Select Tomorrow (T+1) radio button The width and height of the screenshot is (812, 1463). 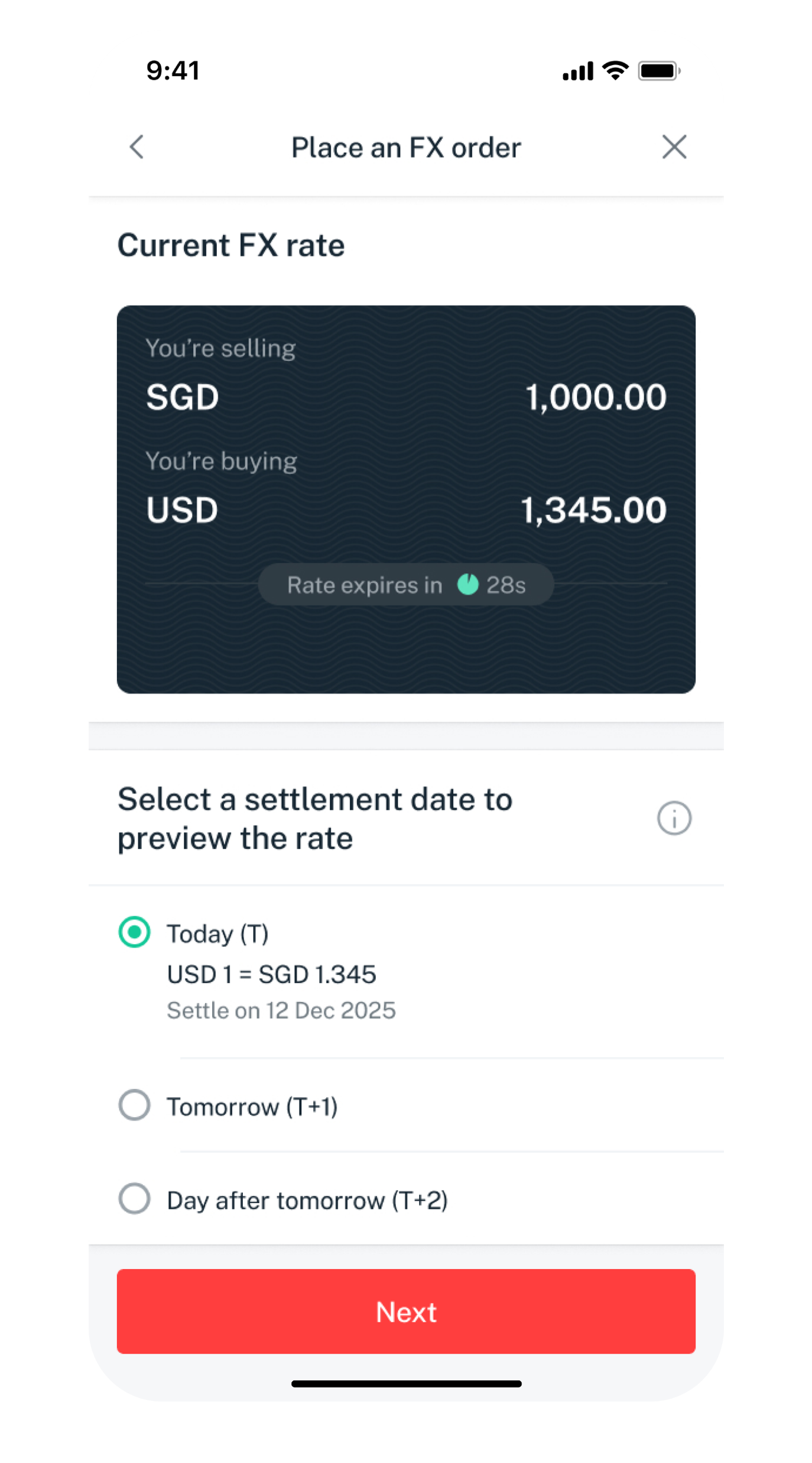[135, 1105]
